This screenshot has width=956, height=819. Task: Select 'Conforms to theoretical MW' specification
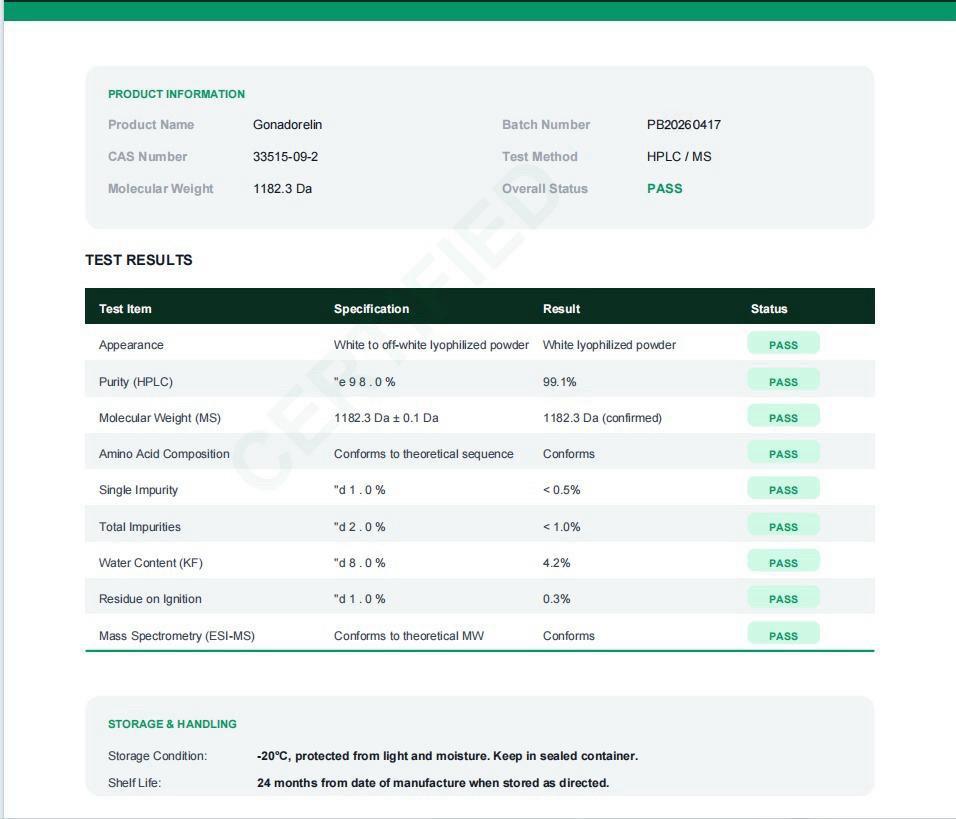tap(408, 635)
